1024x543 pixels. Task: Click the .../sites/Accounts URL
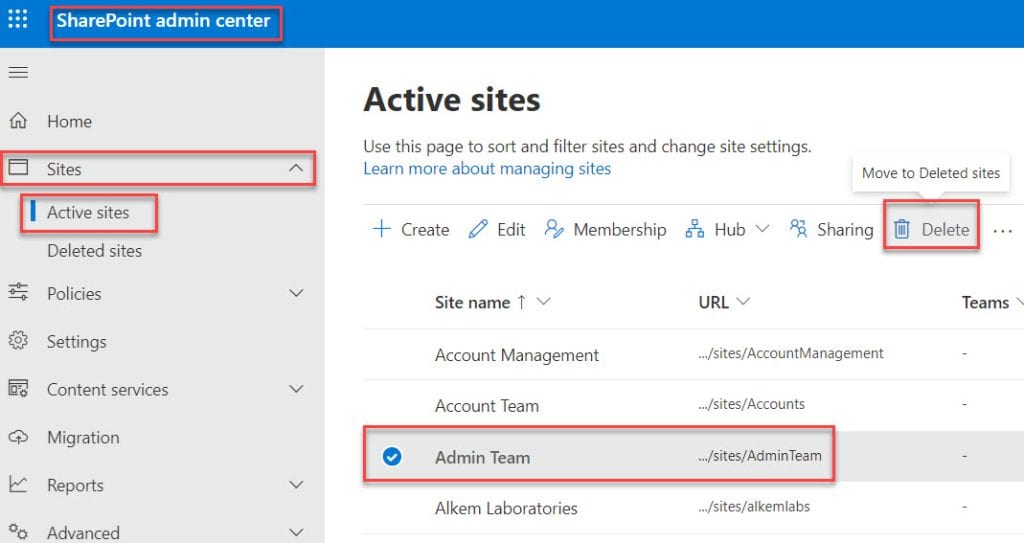pyautogui.click(x=751, y=404)
